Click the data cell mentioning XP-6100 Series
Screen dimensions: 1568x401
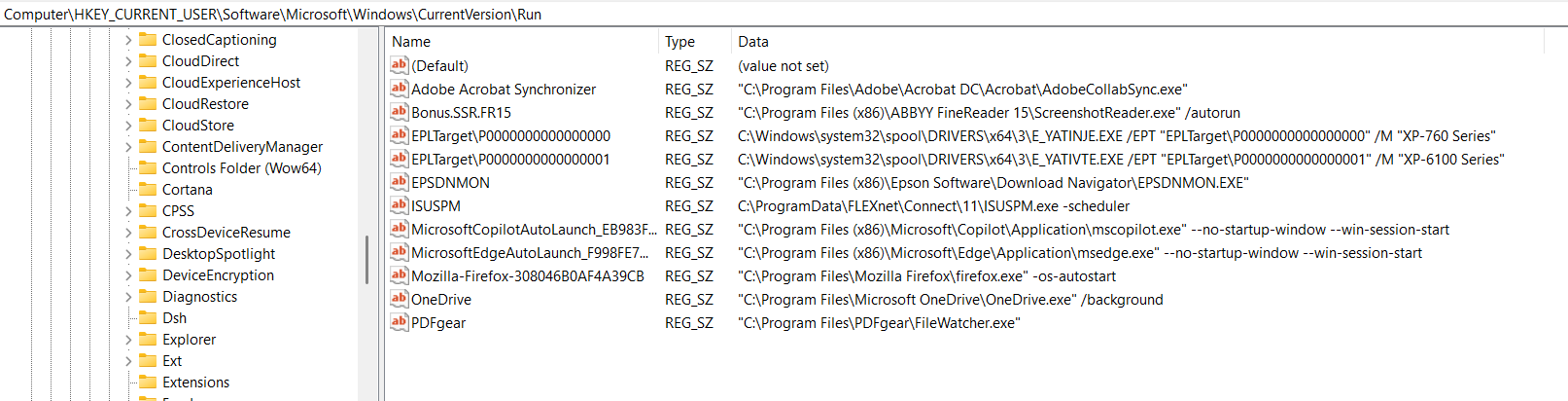point(1121,159)
